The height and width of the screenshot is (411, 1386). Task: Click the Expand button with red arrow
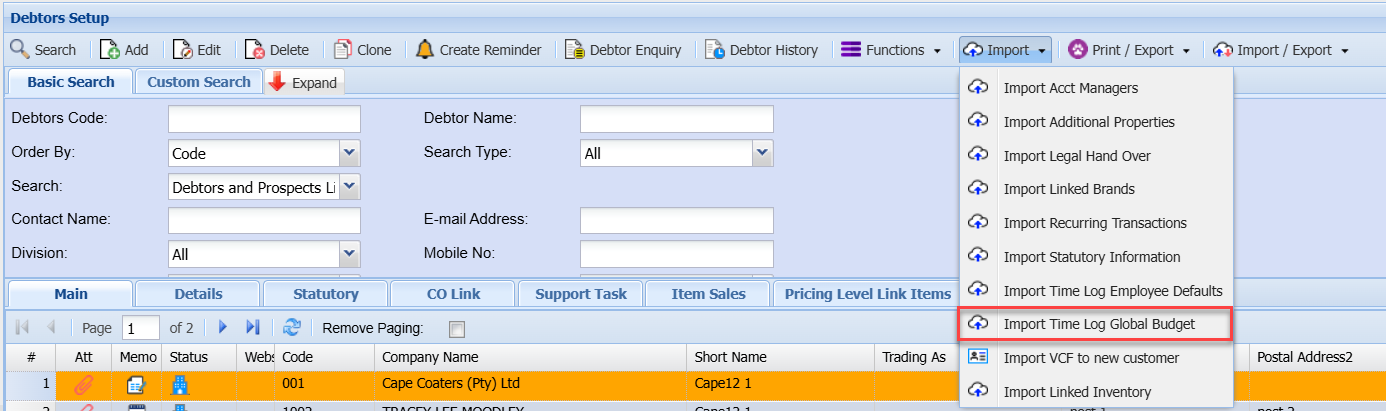tap(304, 83)
